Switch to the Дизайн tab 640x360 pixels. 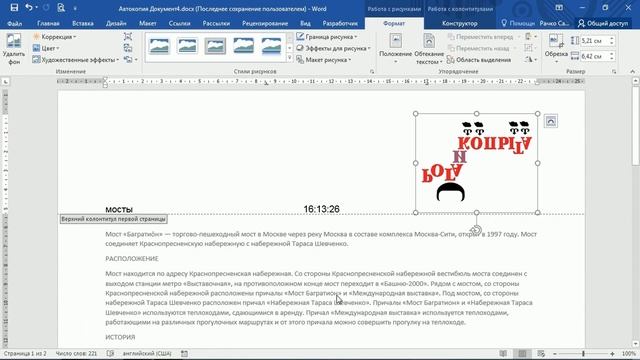[116, 23]
